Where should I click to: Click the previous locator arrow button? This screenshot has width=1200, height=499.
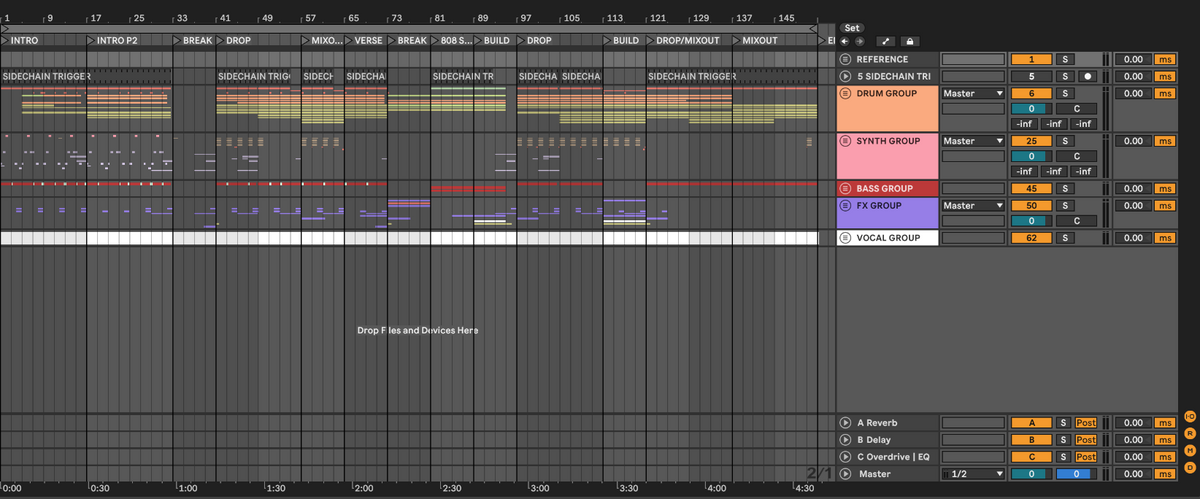coord(846,41)
